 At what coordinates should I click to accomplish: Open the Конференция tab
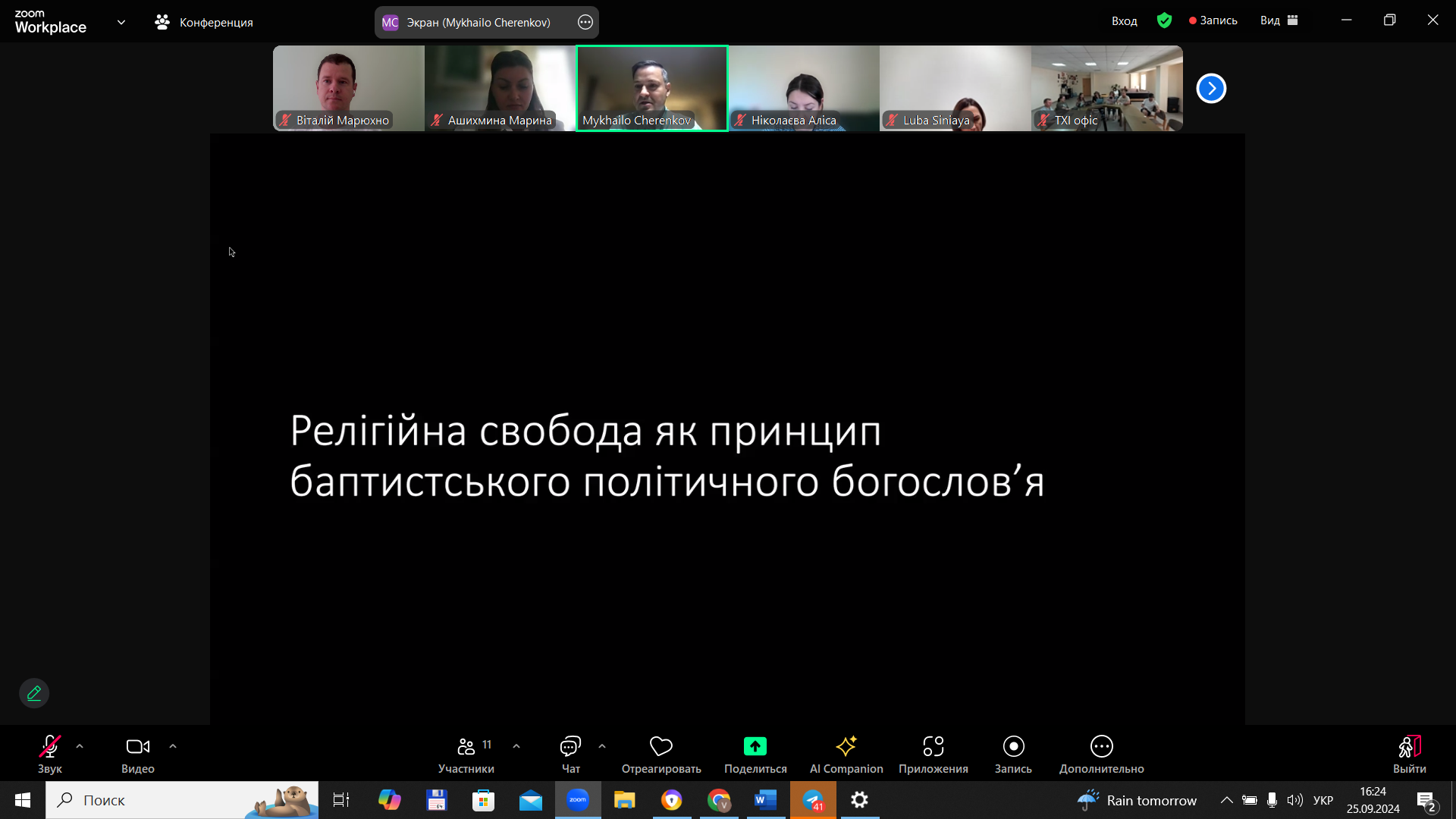click(x=205, y=22)
